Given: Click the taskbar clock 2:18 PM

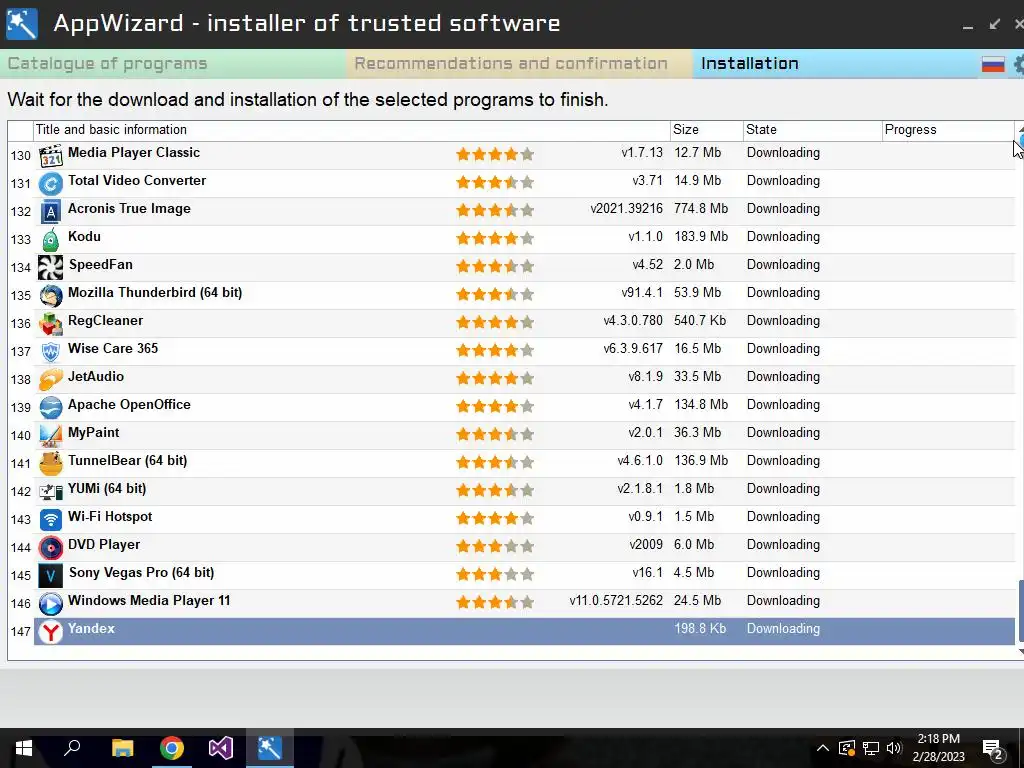Looking at the screenshot, I should pos(938,739).
